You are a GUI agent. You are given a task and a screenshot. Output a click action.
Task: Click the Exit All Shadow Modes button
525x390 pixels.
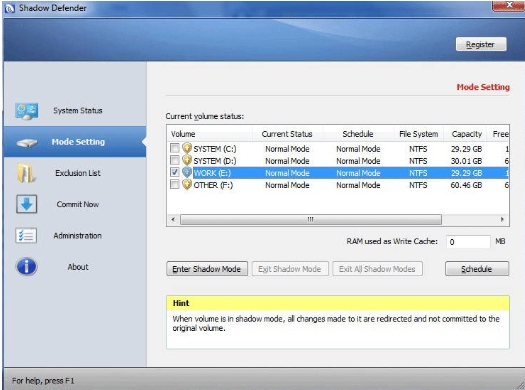tap(377, 269)
